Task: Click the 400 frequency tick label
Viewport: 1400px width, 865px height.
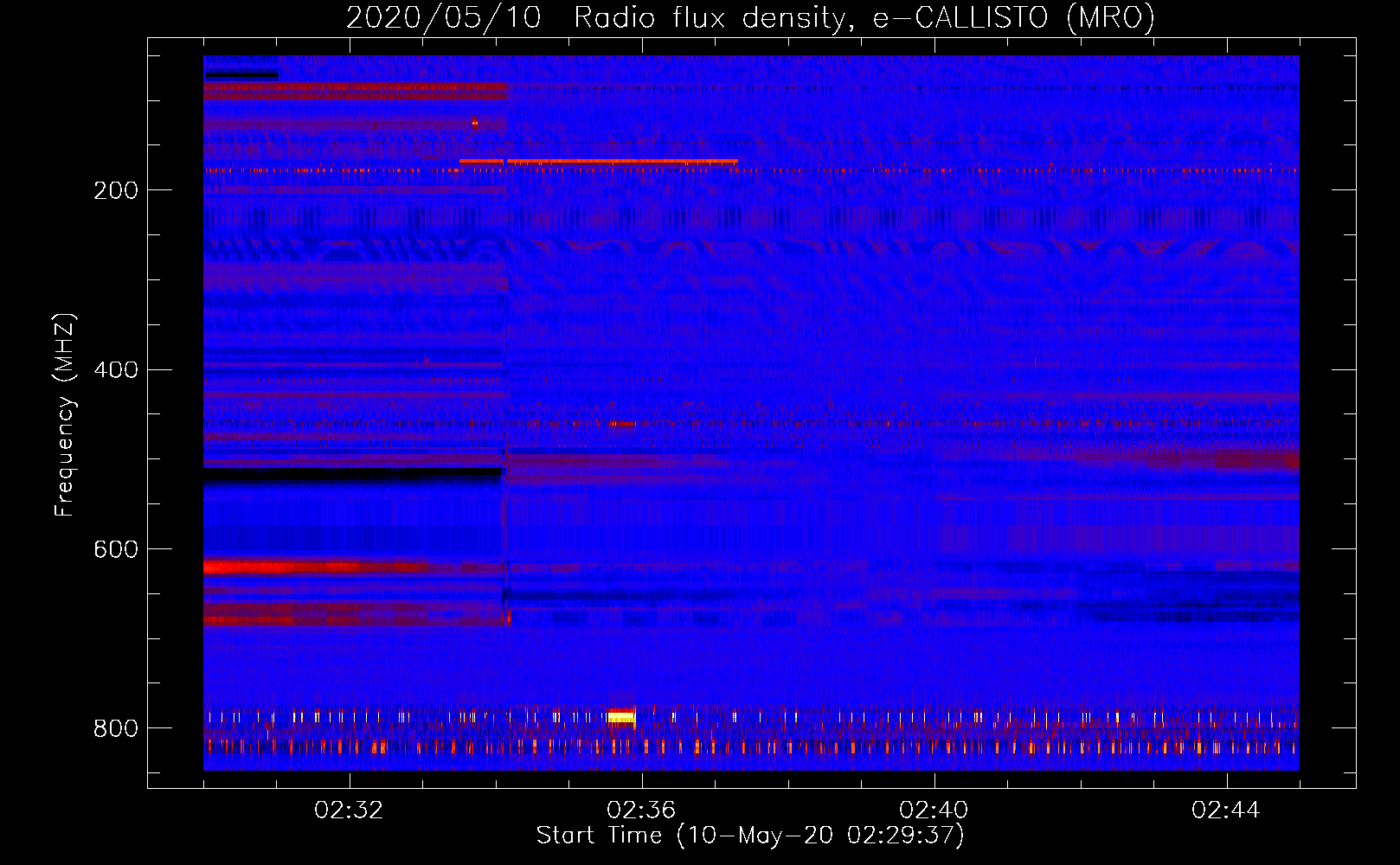Action: coord(116,370)
